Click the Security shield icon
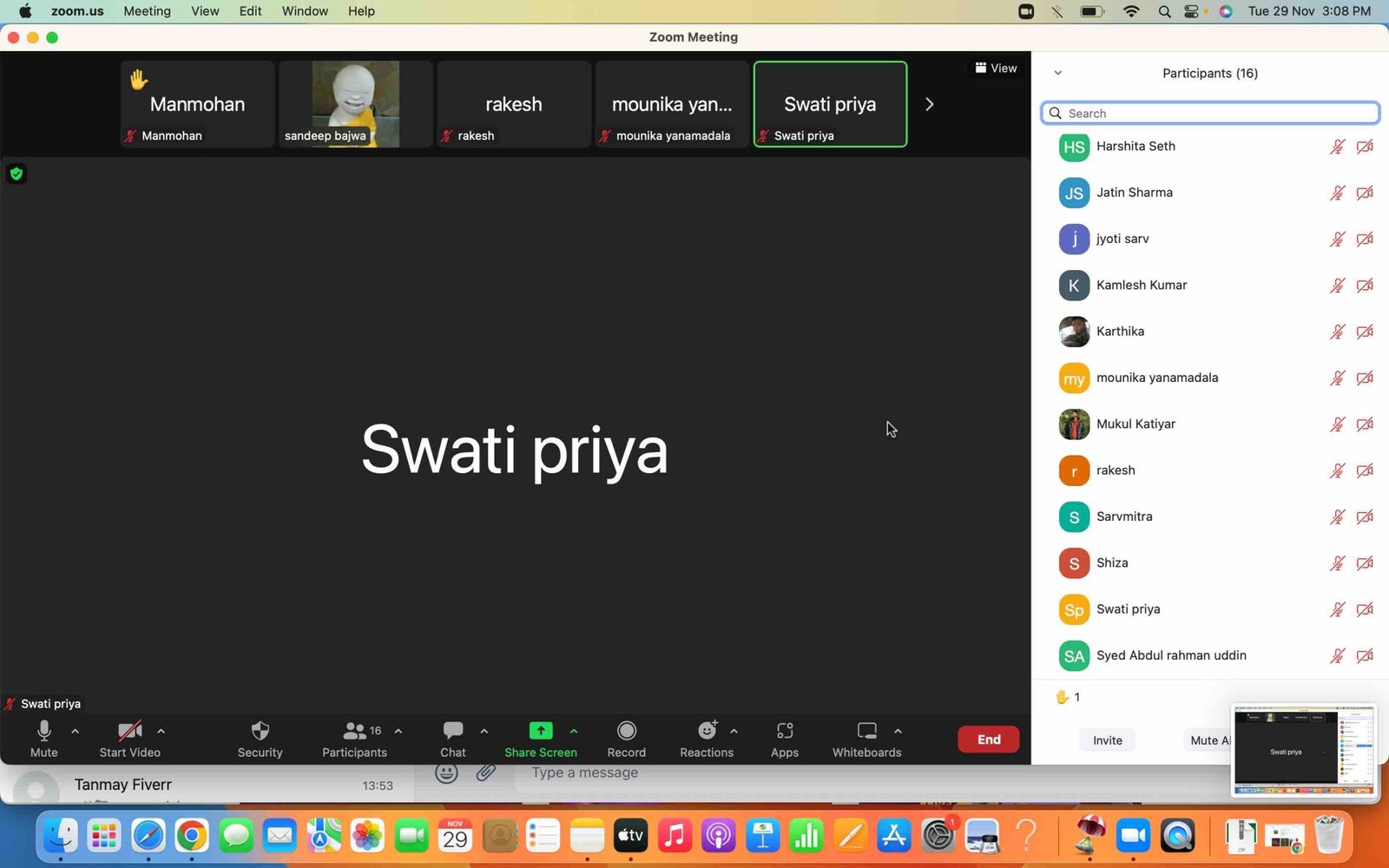 260,731
